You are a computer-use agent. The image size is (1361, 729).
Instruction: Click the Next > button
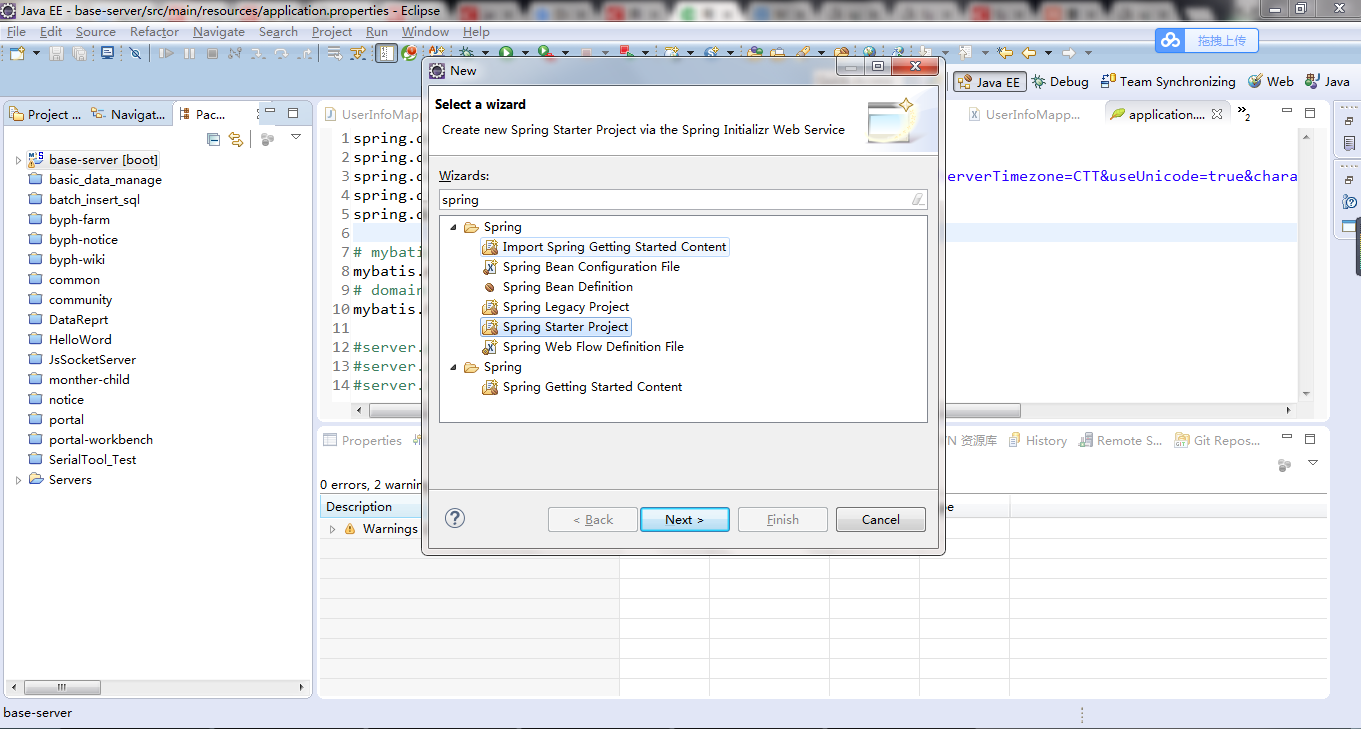click(685, 520)
